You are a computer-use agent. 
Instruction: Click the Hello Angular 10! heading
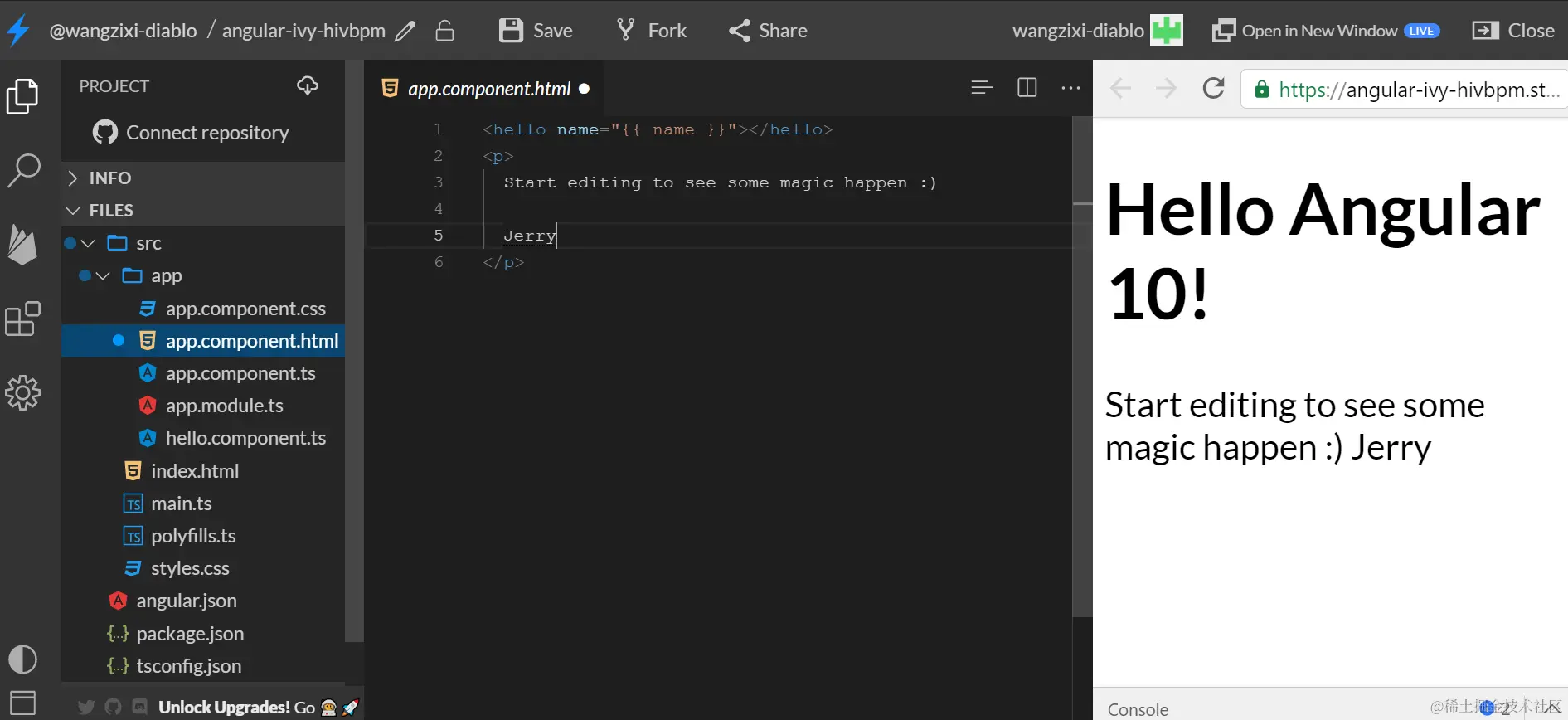pyautogui.click(x=1323, y=251)
